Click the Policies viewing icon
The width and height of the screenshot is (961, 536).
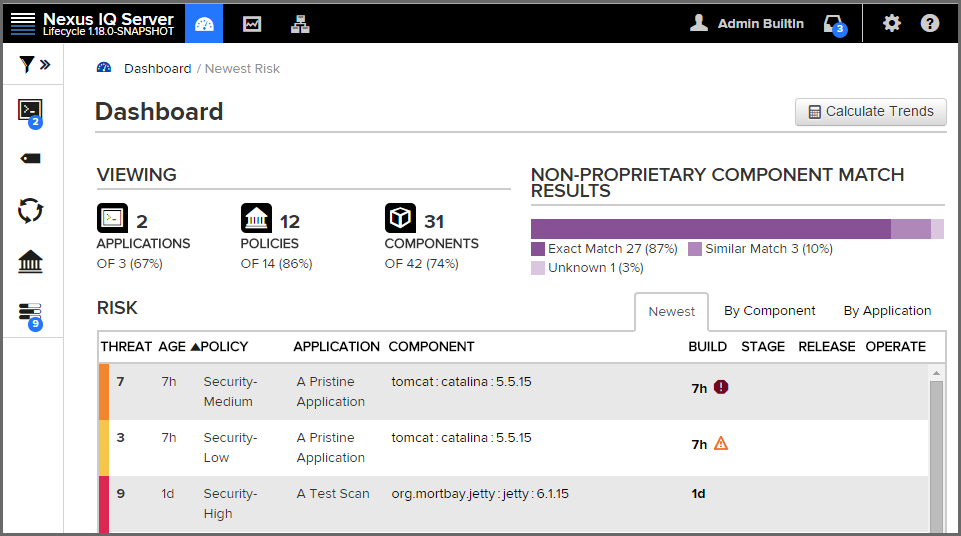(256, 218)
